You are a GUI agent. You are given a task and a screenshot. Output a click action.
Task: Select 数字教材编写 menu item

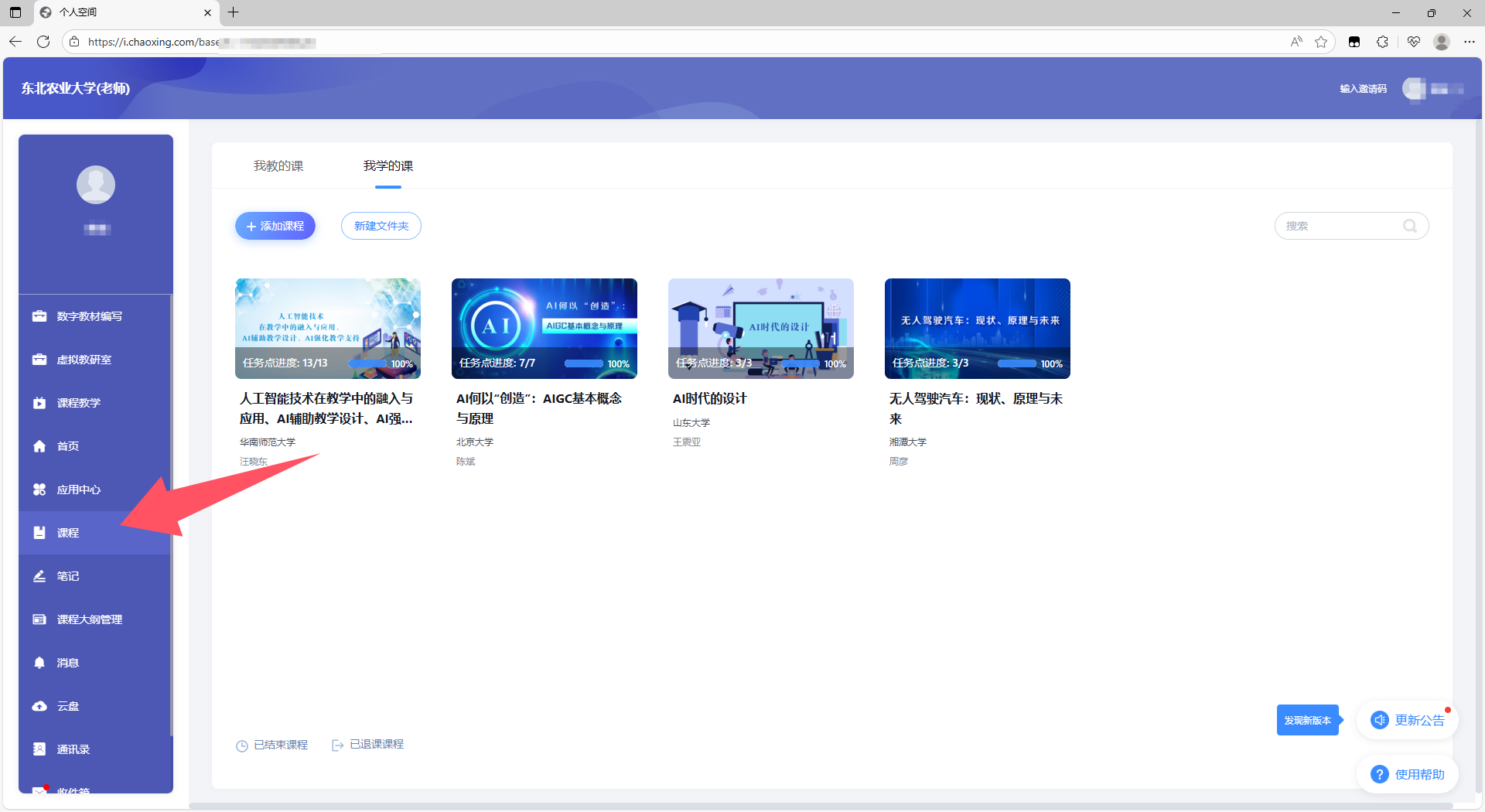[x=96, y=316]
